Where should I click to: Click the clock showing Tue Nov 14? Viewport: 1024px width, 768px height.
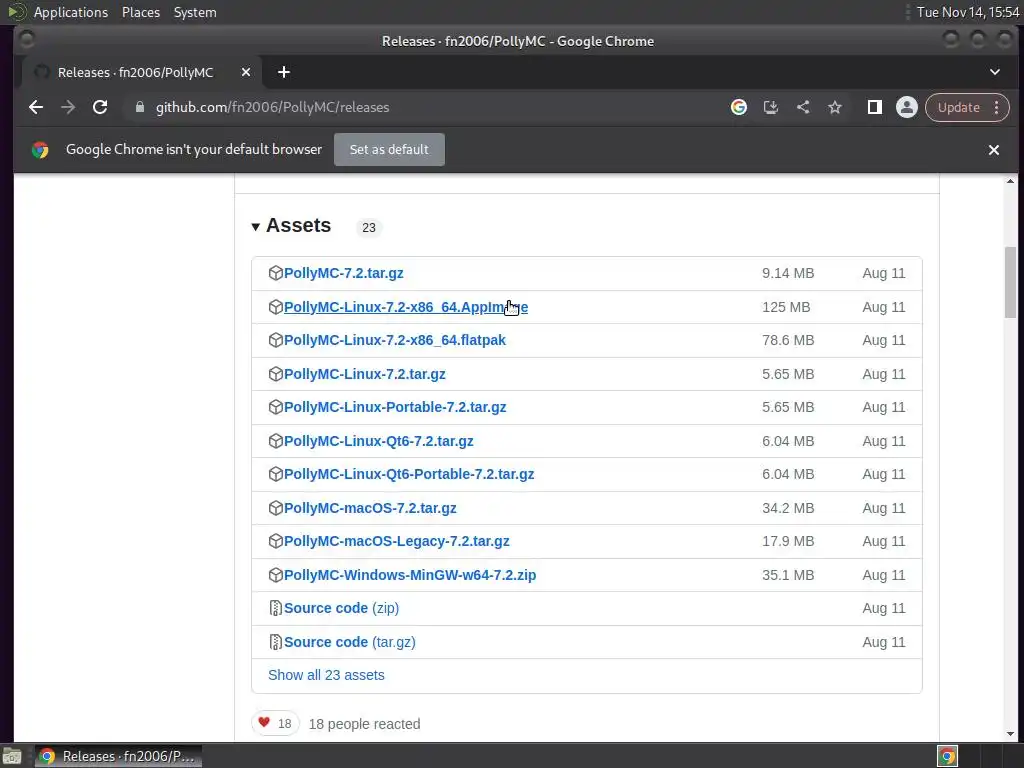point(968,12)
